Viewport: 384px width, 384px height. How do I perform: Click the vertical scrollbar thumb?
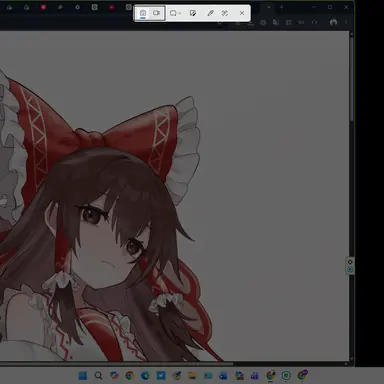pyautogui.click(x=351, y=79)
